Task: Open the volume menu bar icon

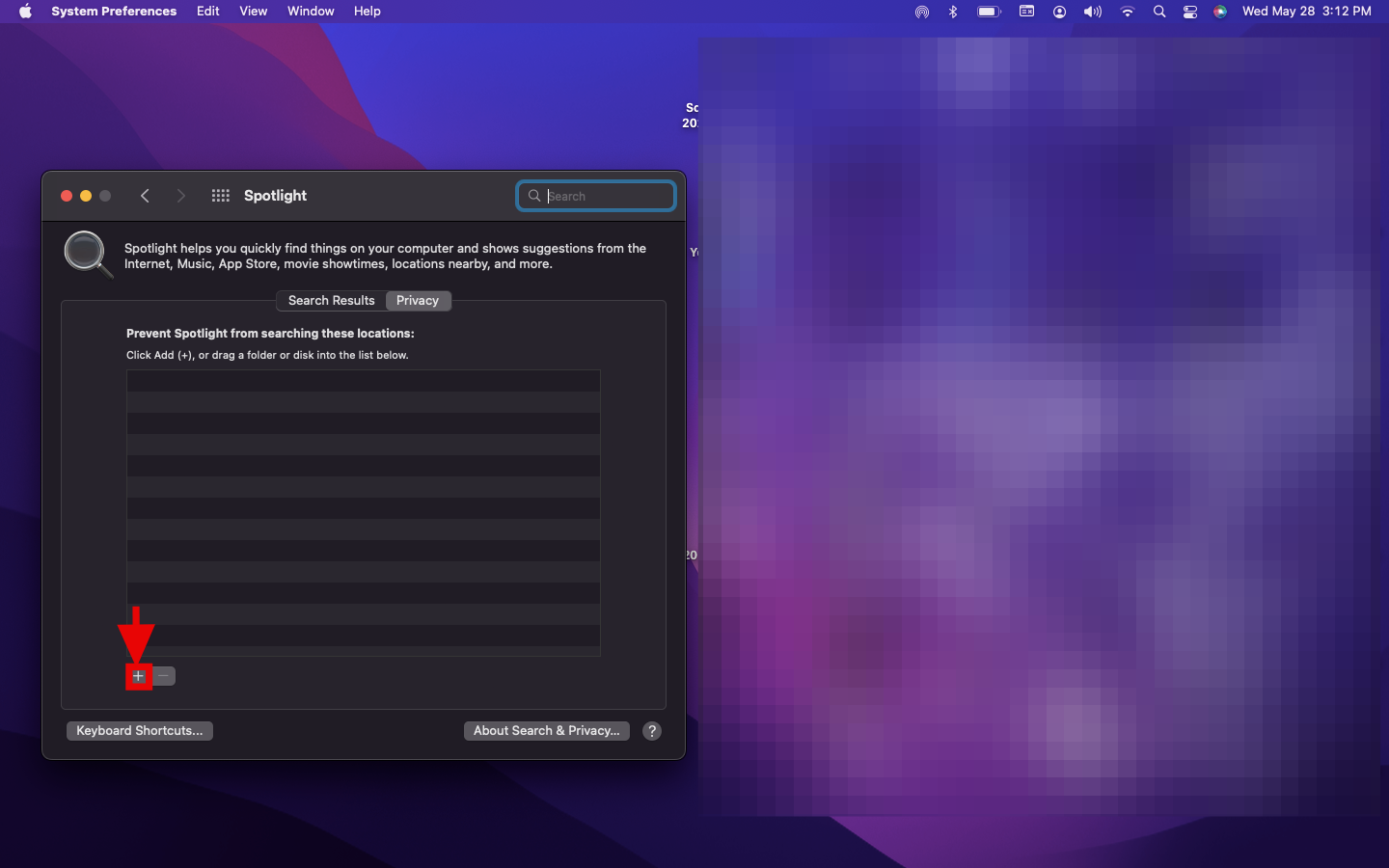Action: [x=1092, y=12]
